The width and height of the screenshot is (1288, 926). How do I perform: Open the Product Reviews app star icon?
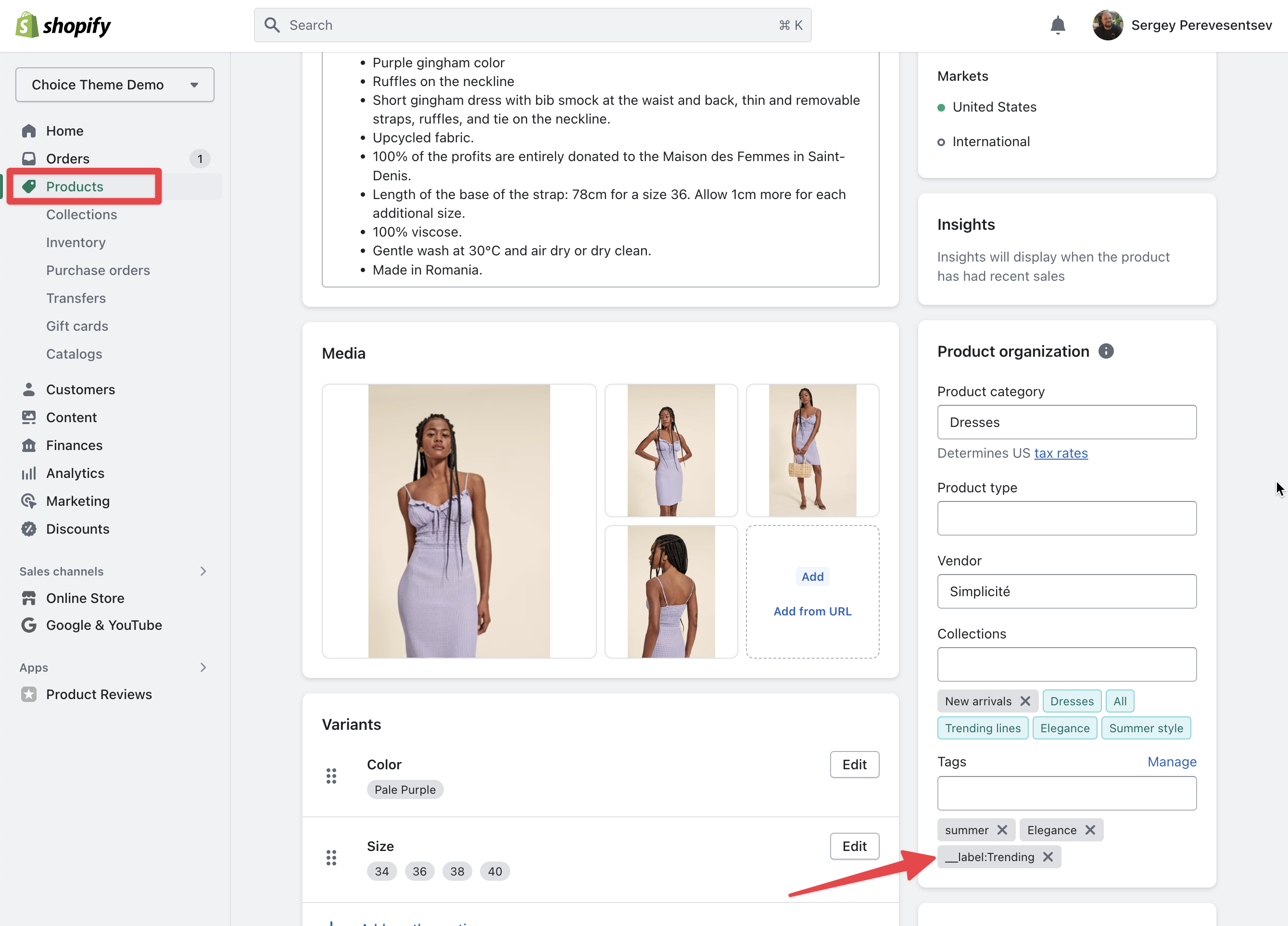29,694
